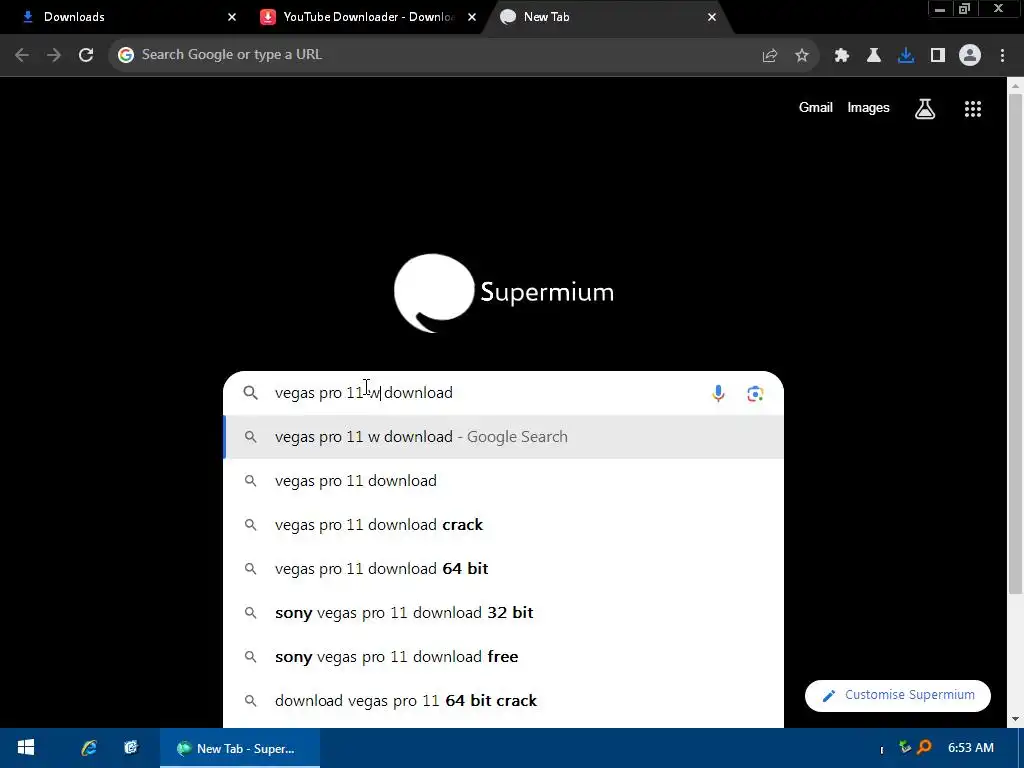Viewport: 1024px width, 768px height.
Task: Bookmark this tab with the star icon
Action: (x=802, y=56)
